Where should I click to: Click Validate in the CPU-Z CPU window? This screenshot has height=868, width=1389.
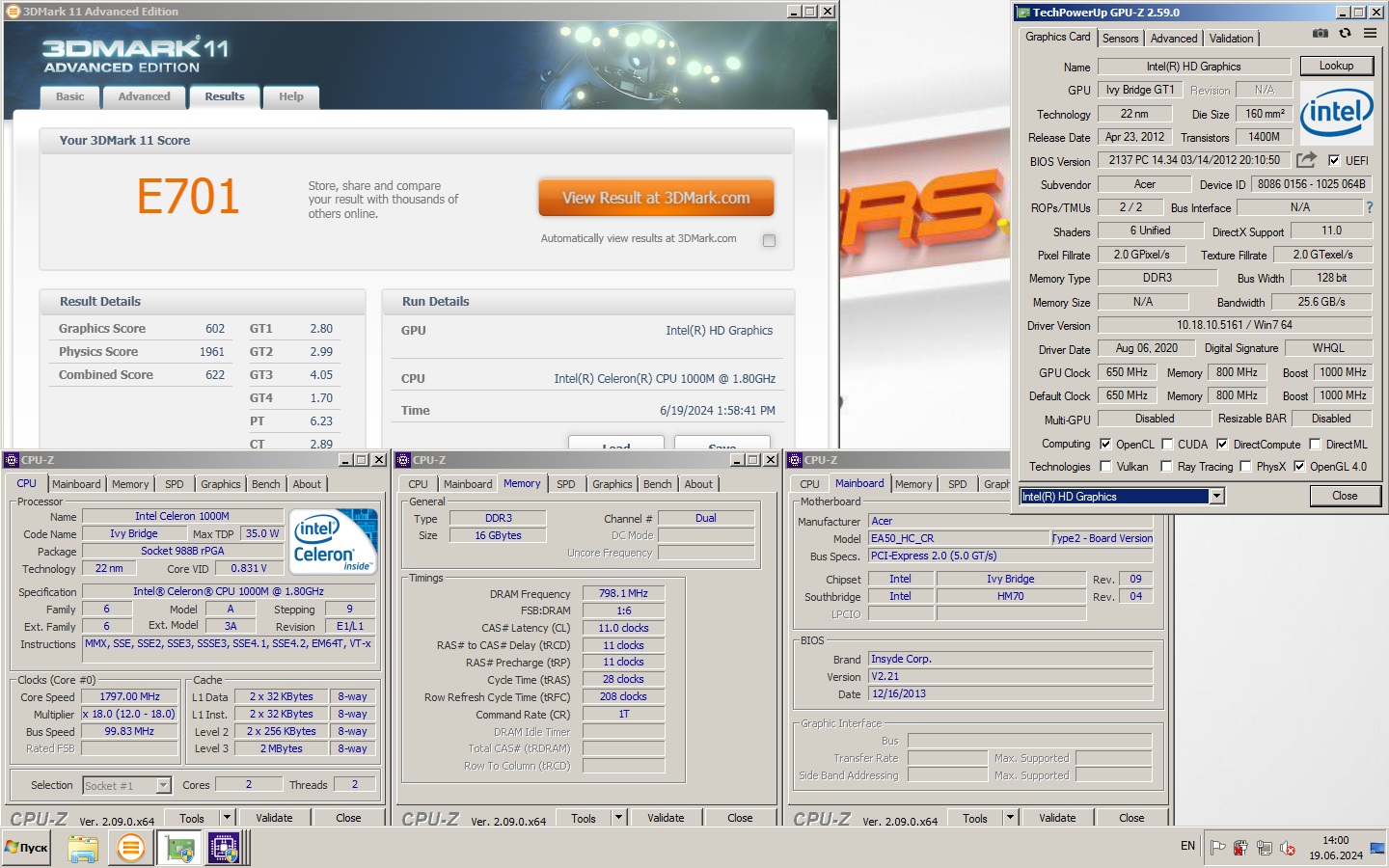point(274,818)
